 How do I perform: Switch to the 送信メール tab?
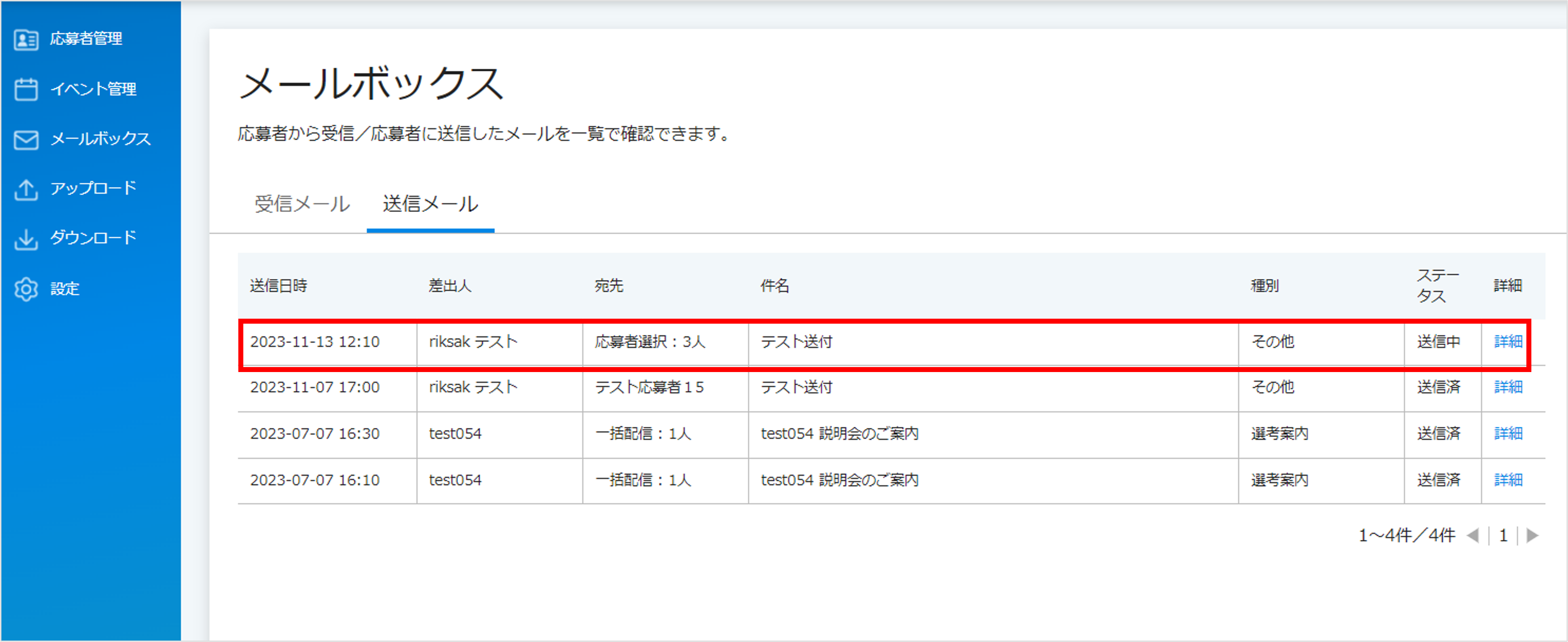[430, 204]
